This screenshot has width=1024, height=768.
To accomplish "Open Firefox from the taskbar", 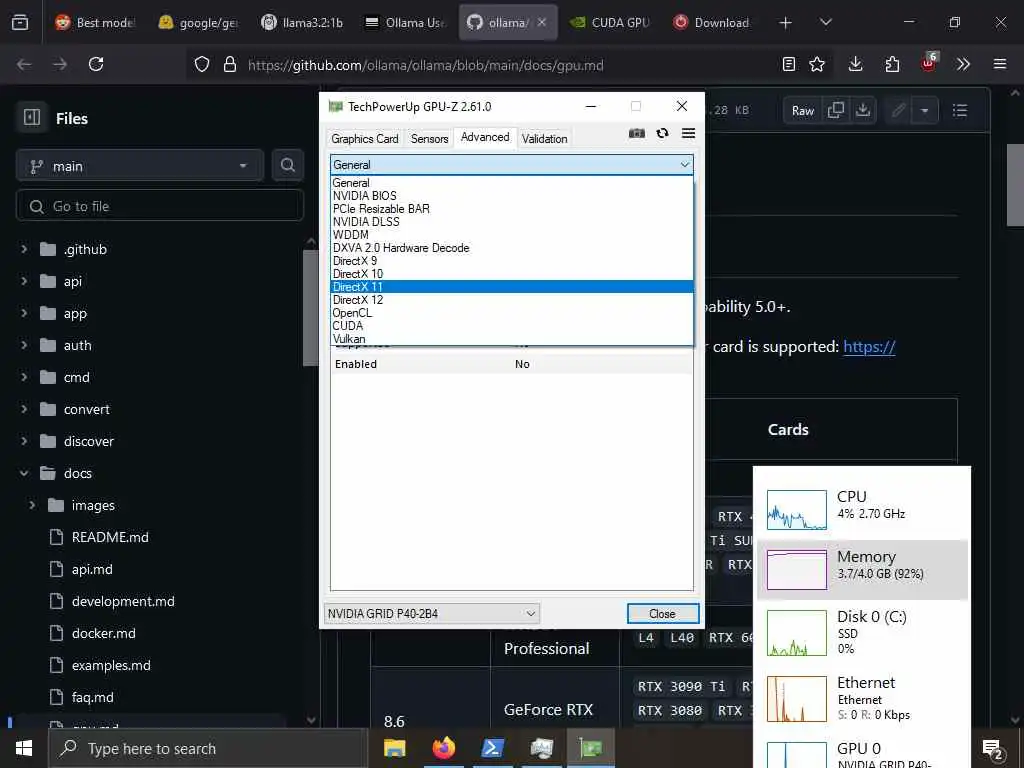I will pos(443,748).
